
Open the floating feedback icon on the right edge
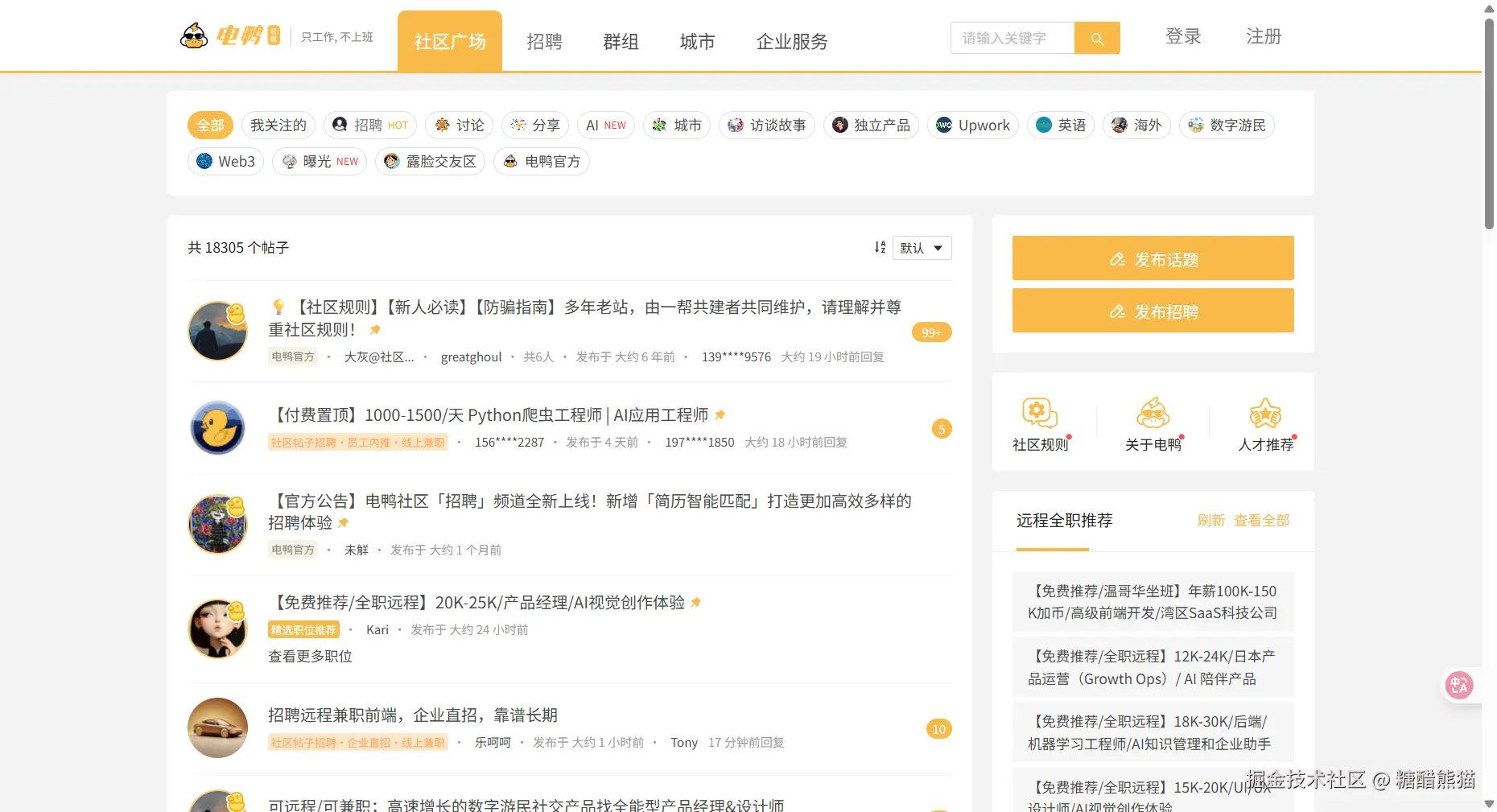[x=1459, y=685]
